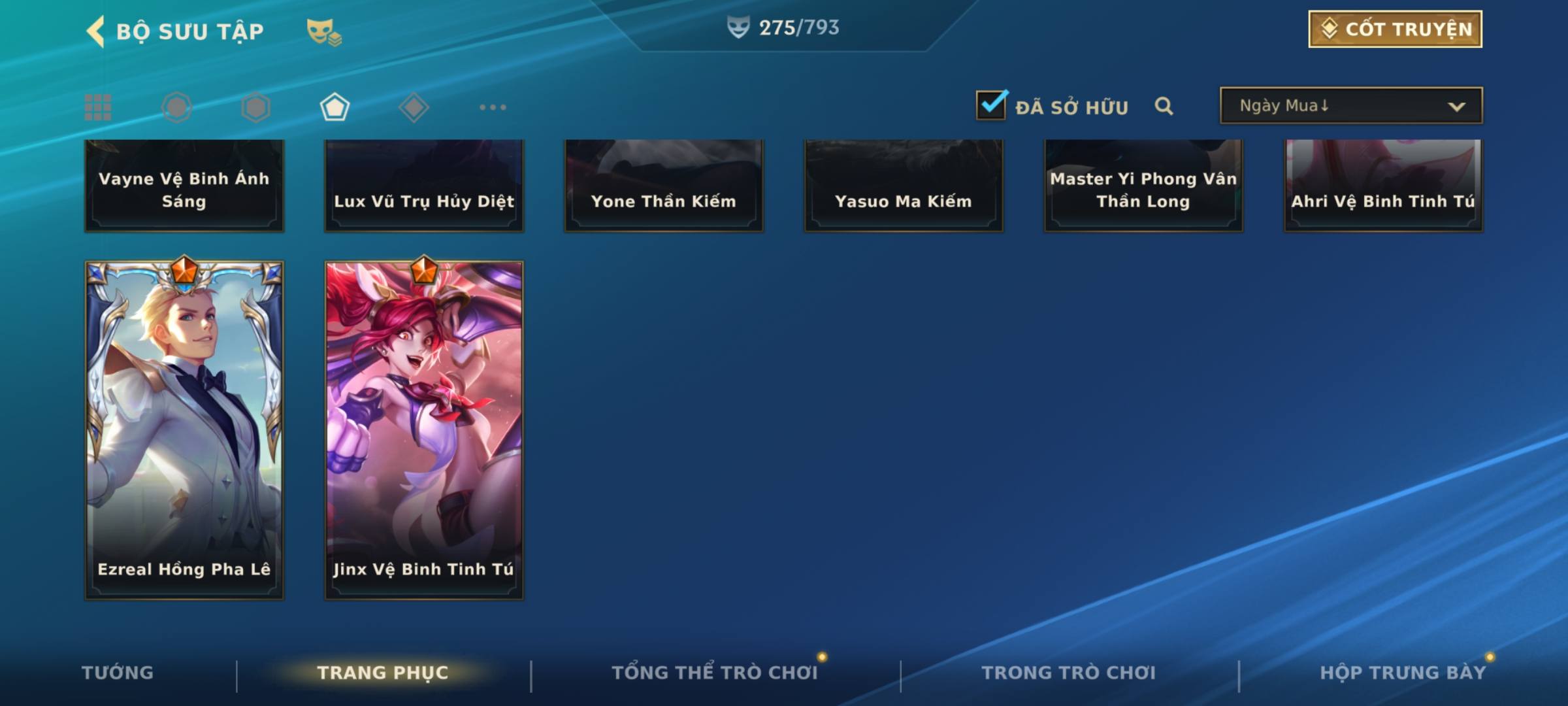The width and height of the screenshot is (1568, 706).
Task: Open the Ngày Mua sort dropdown
Action: [x=1351, y=105]
